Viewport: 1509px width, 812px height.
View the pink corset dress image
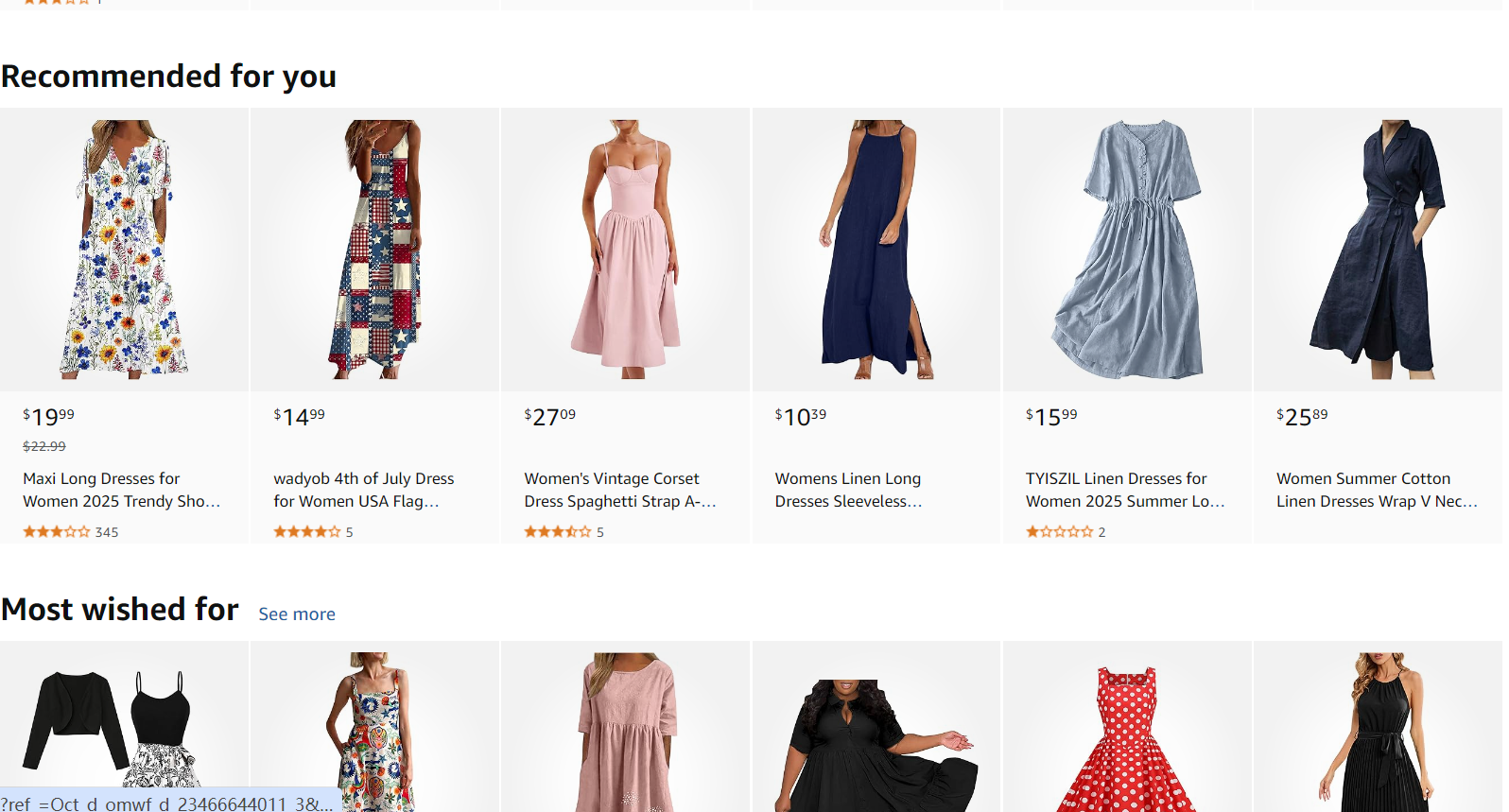click(x=625, y=250)
